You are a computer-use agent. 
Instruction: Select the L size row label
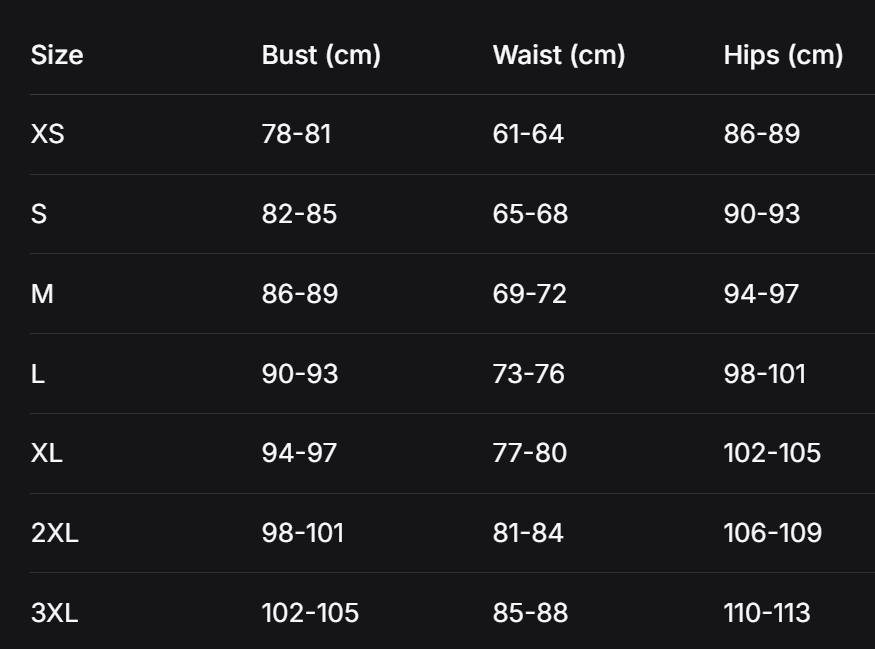(x=38, y=374)
